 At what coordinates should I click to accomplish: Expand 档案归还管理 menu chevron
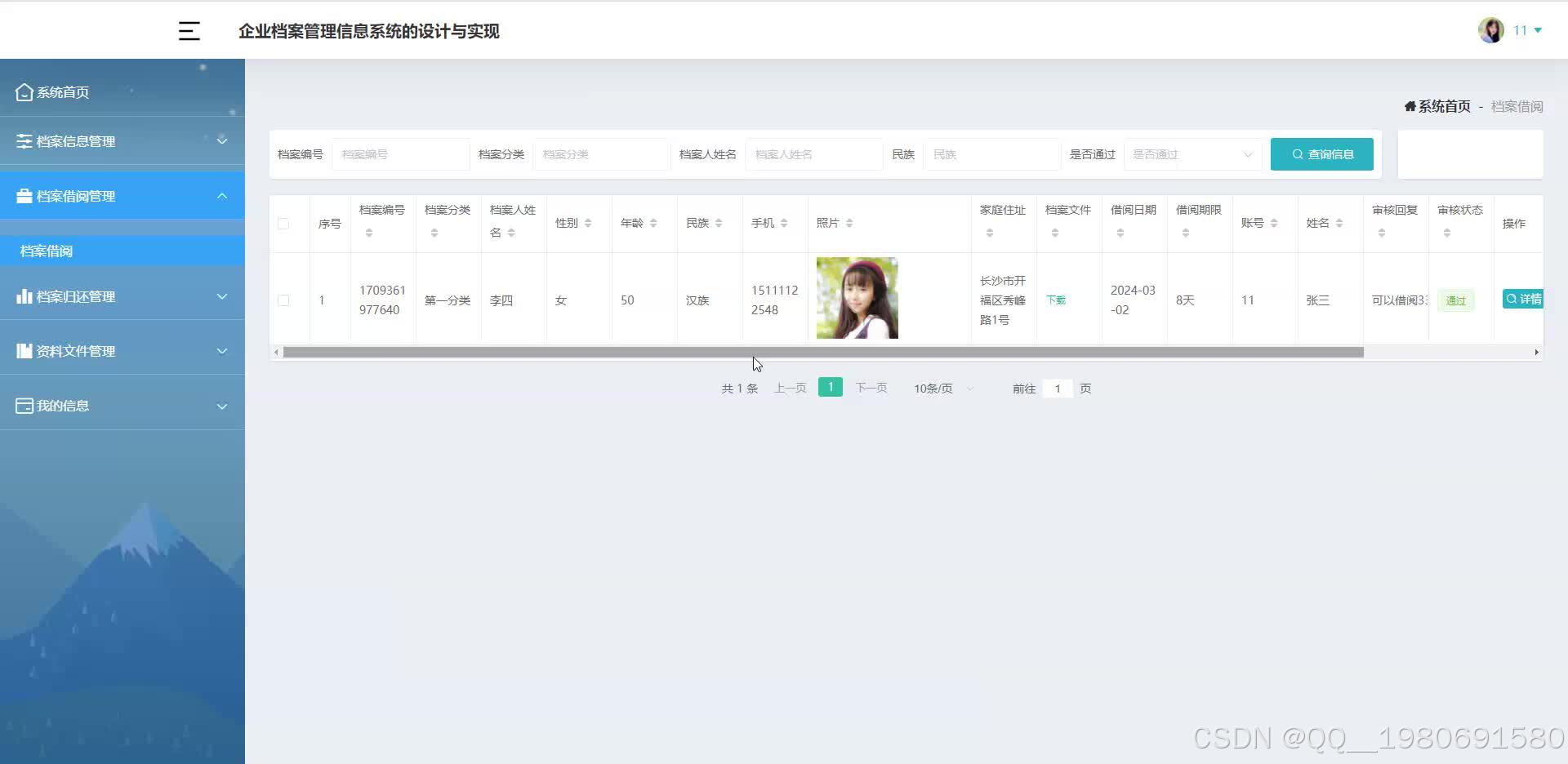tap(222, 296)
